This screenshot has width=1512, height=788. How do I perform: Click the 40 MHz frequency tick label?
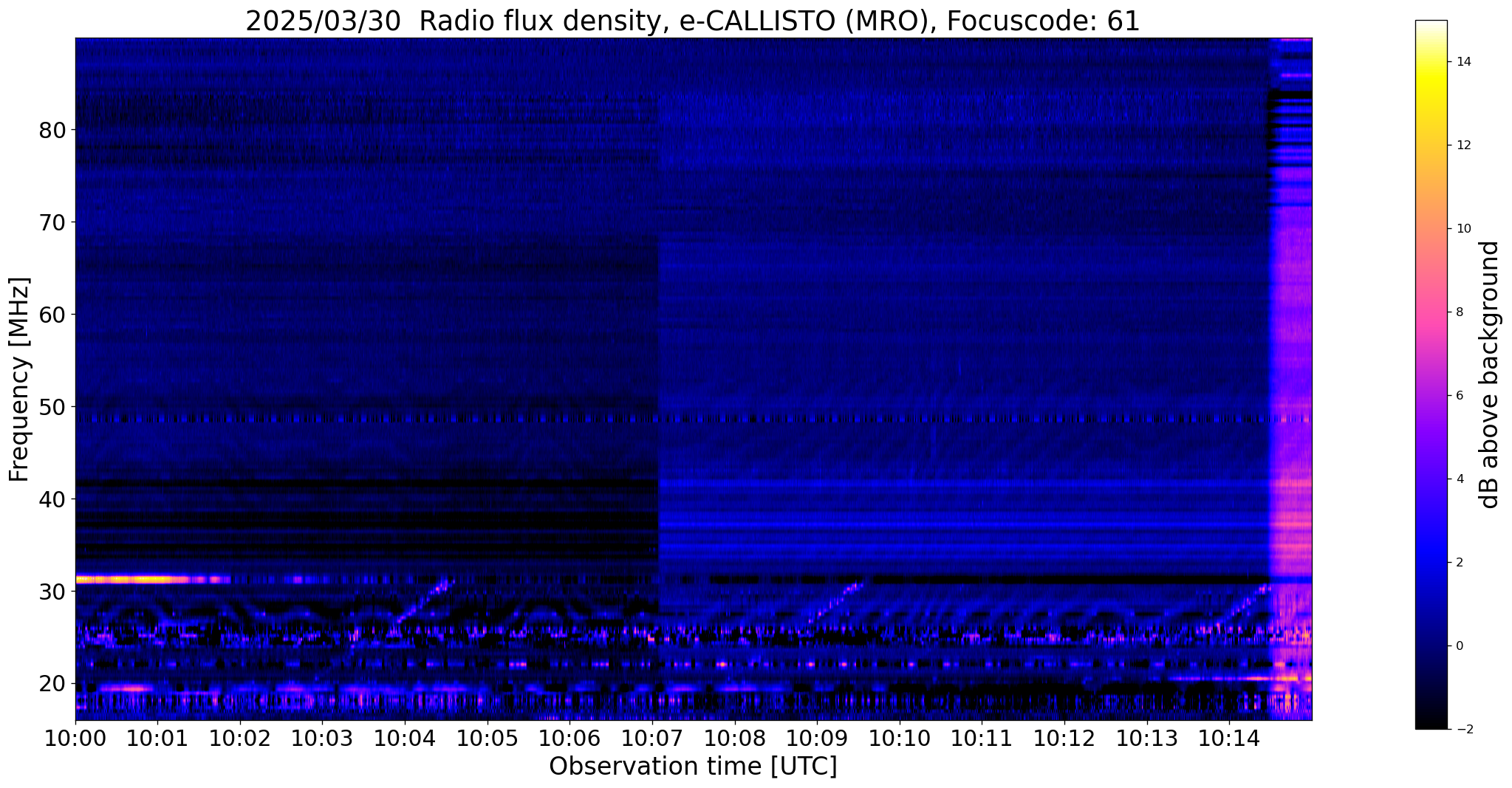pos(52,499)
